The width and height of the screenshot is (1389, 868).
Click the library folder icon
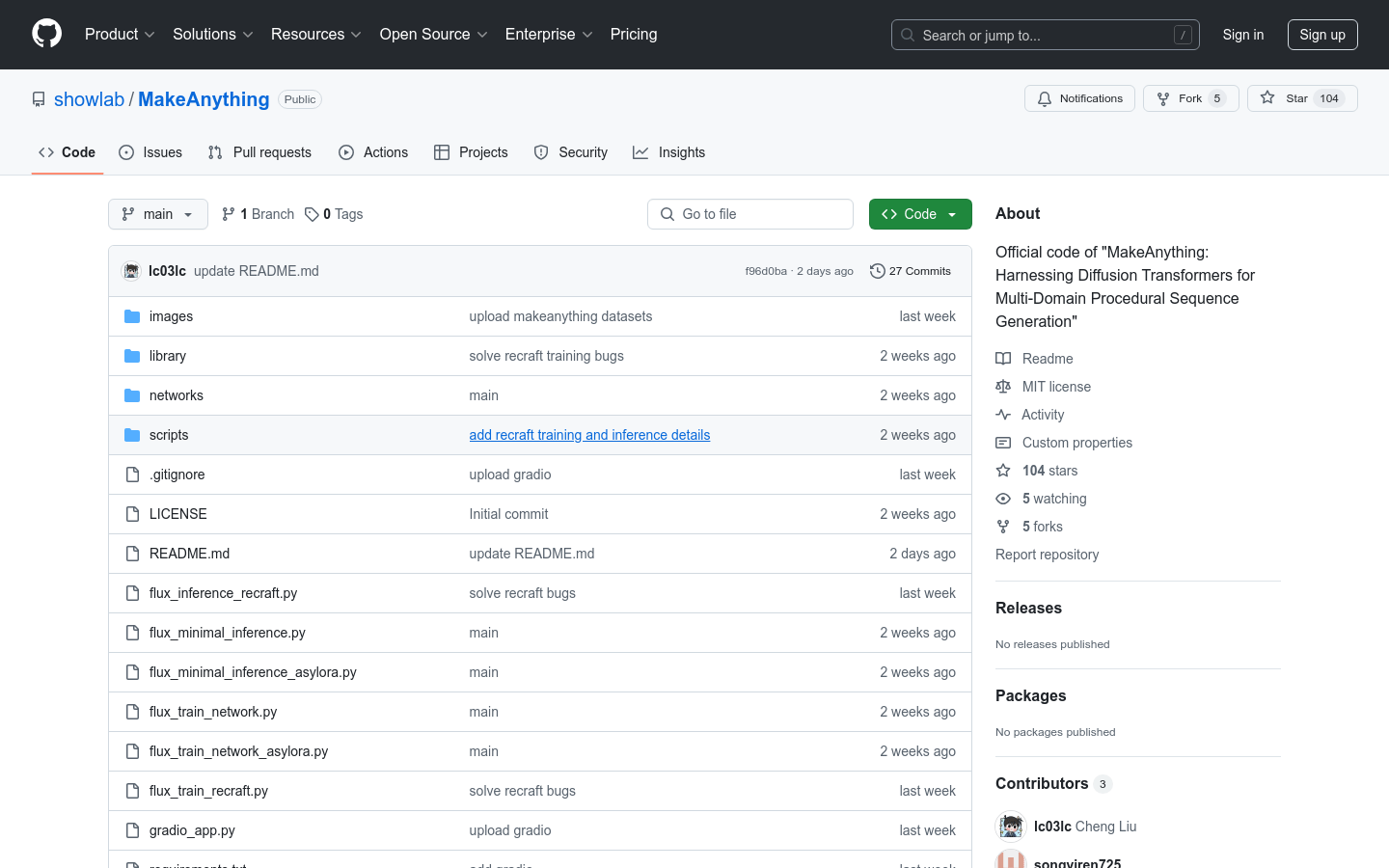click(132, 356)
